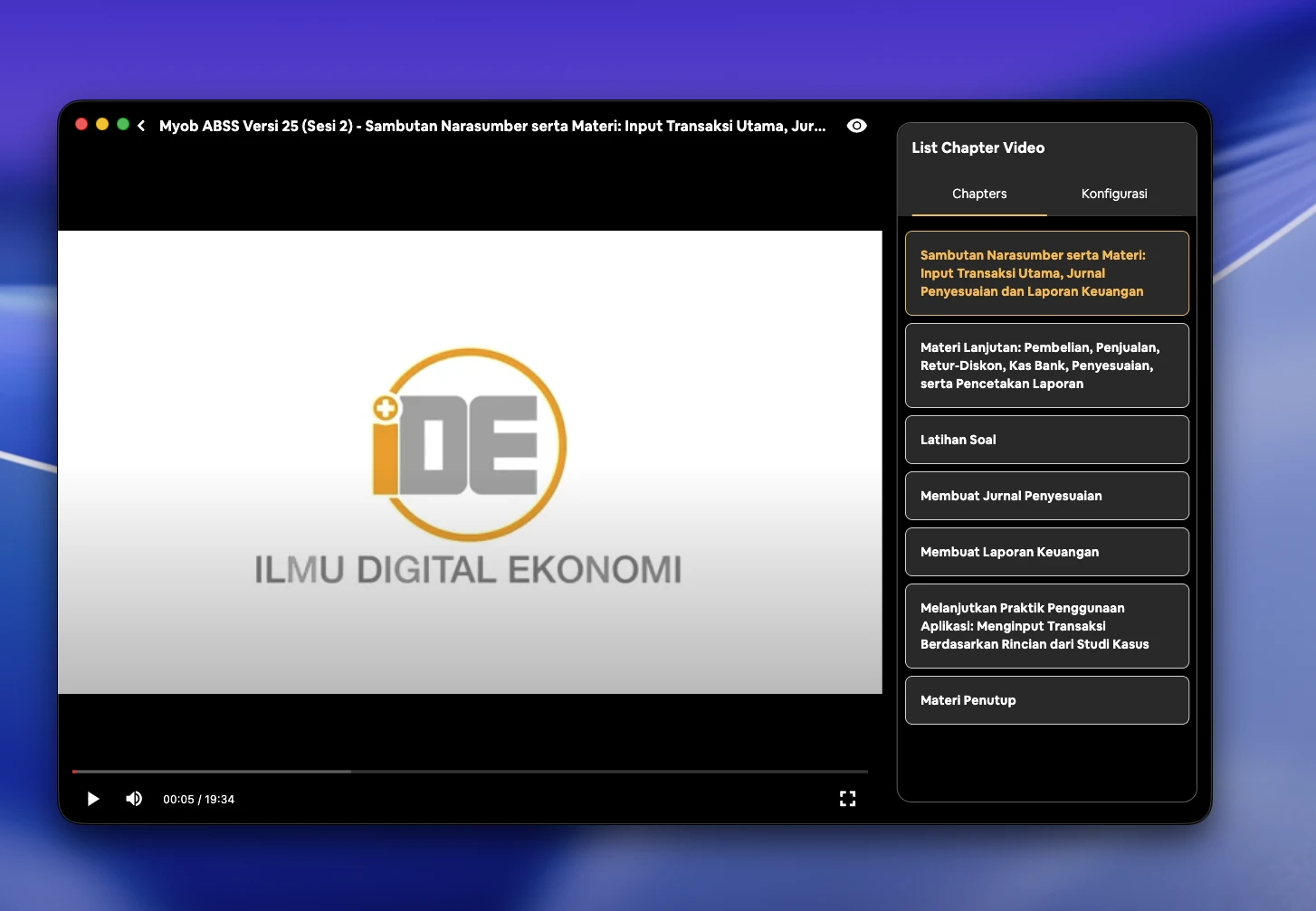This screenshot has height=911, width=1316.
Task: Open the Materi Lanjutan: Pembelian, Penjualan chapter
Action: pos(1046,365)
